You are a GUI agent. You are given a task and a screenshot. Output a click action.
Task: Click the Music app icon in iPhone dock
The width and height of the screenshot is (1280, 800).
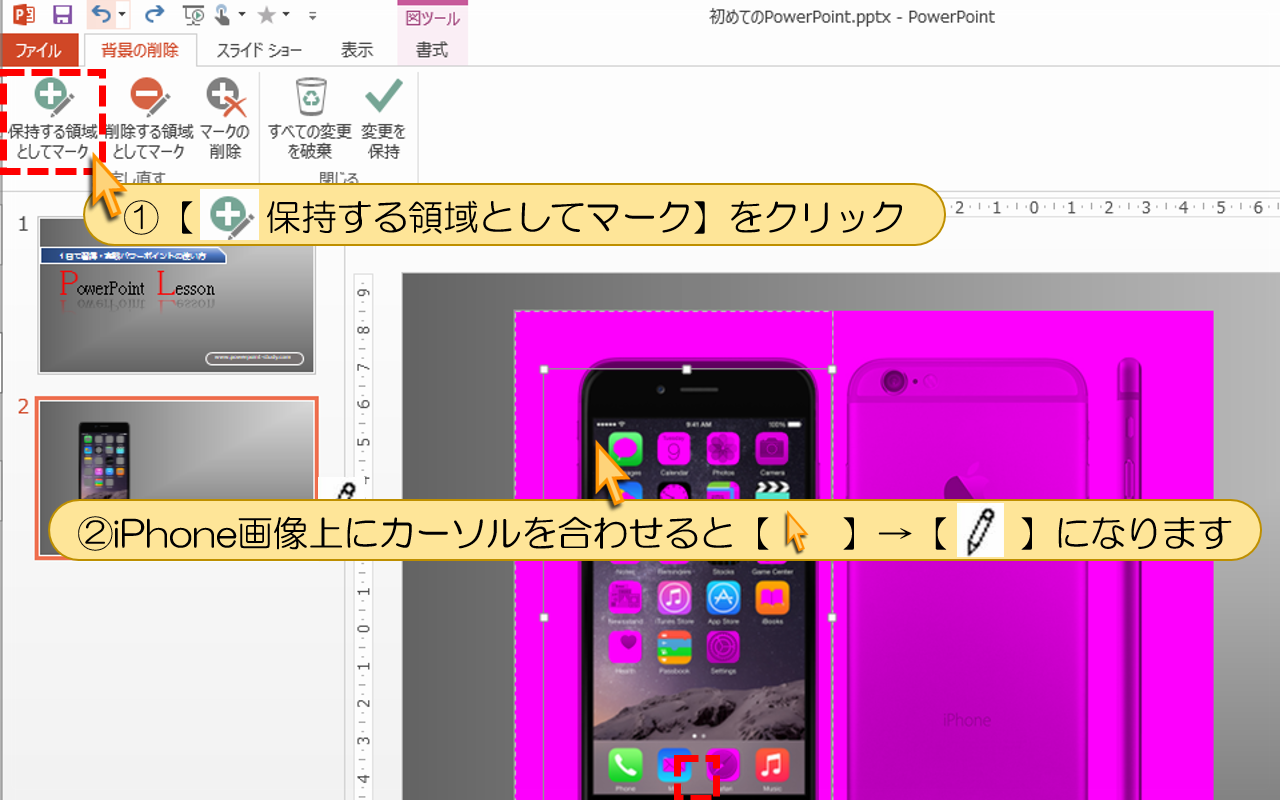(x=771, y=766)
